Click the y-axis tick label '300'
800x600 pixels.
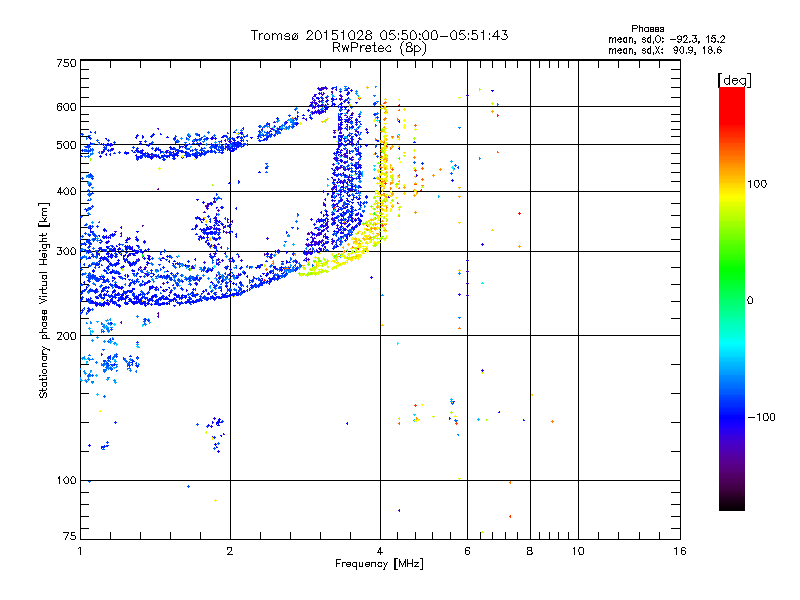tap(66, 251)
